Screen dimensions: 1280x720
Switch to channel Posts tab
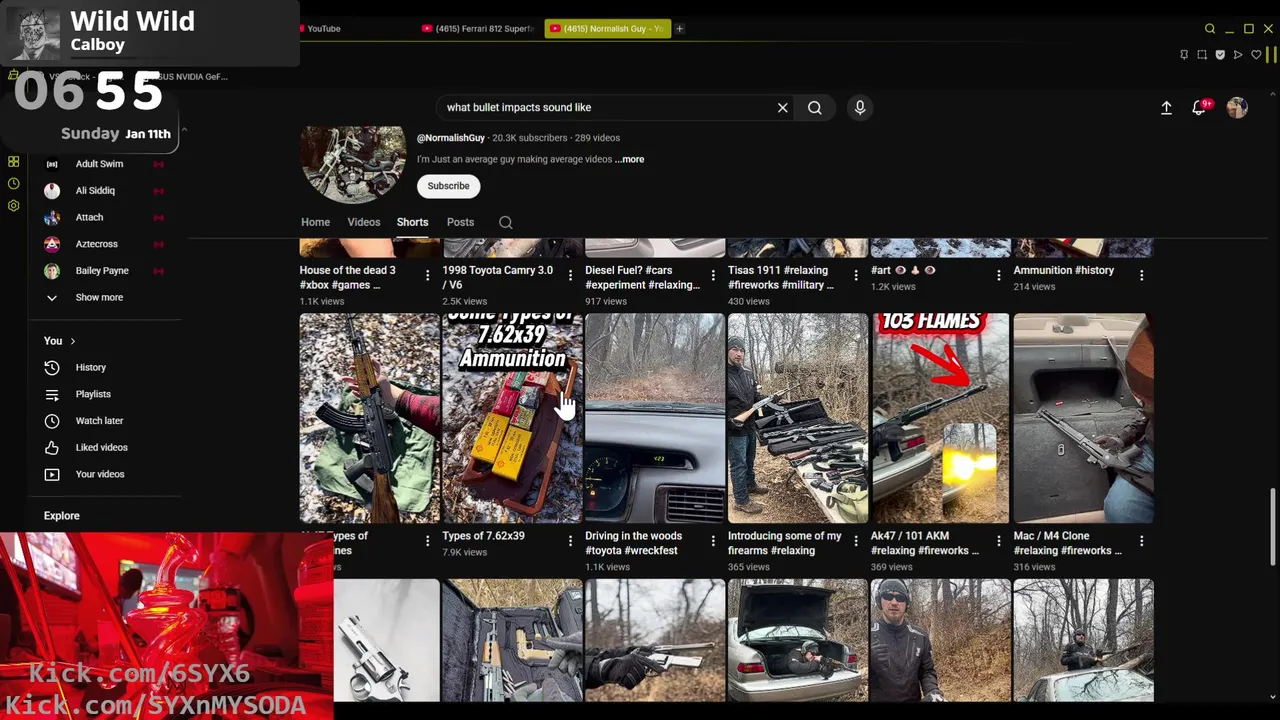(x=460, y=222)
